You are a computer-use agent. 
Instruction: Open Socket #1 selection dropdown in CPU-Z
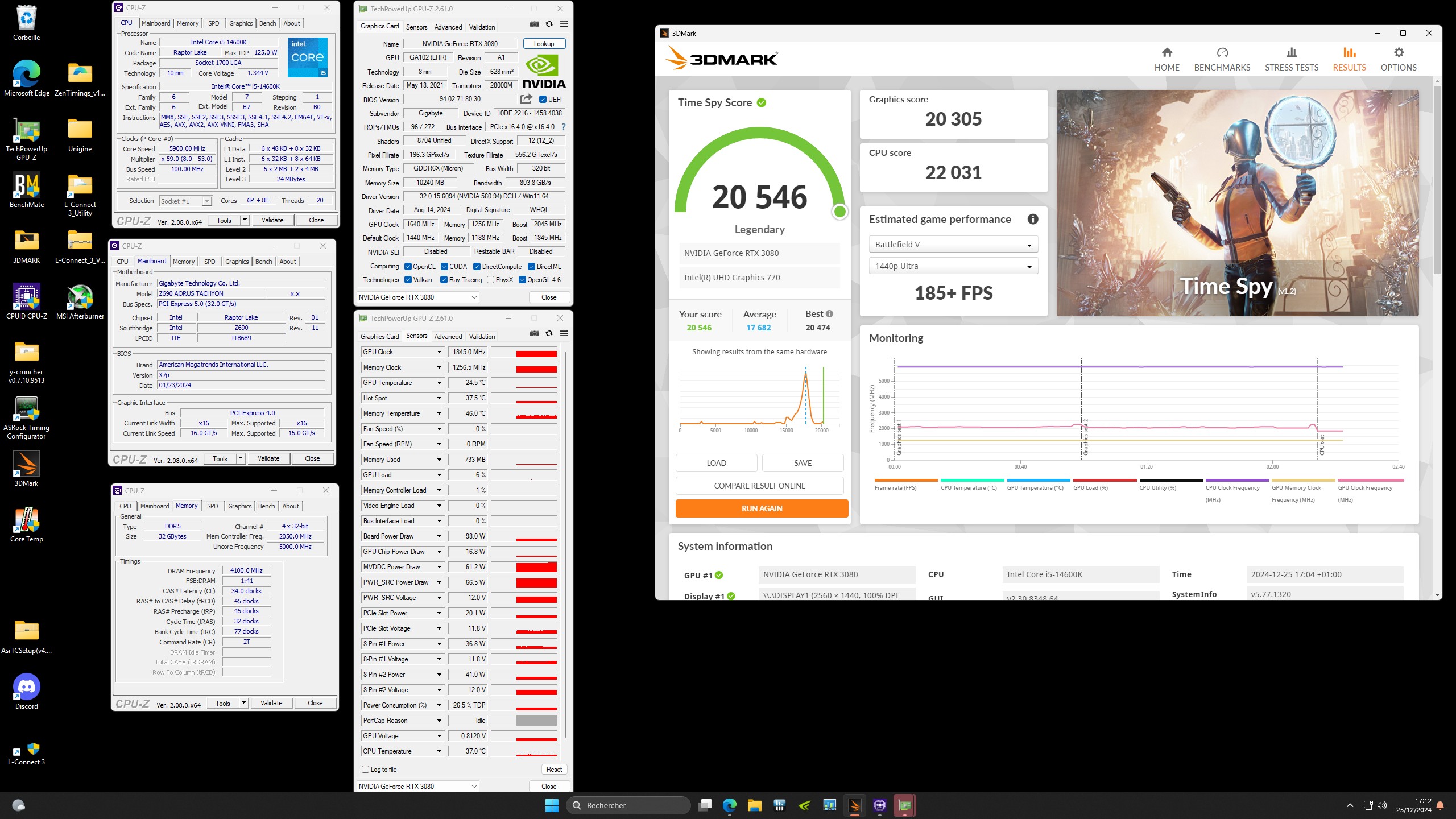tap(185, 201)
